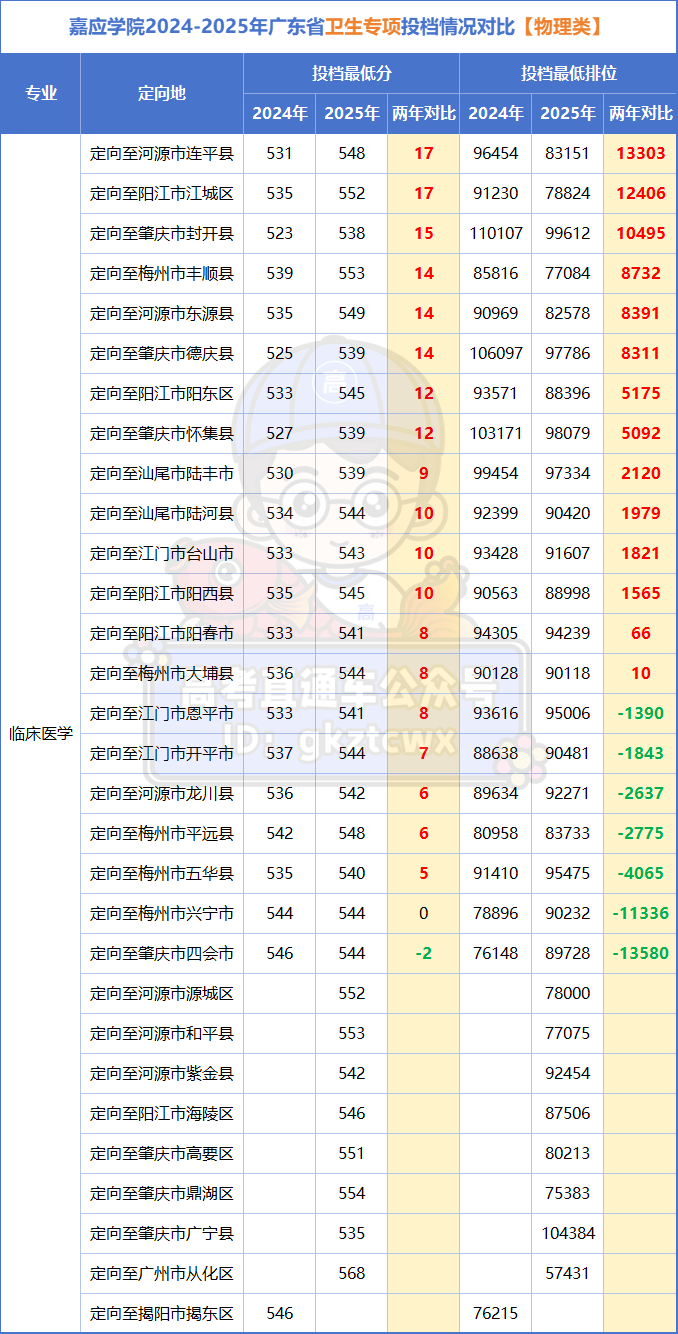Select row 定向至肇庆市高要区
Screen dimensions: 678x1334
pyautogui.click(x=379, y=1154)
